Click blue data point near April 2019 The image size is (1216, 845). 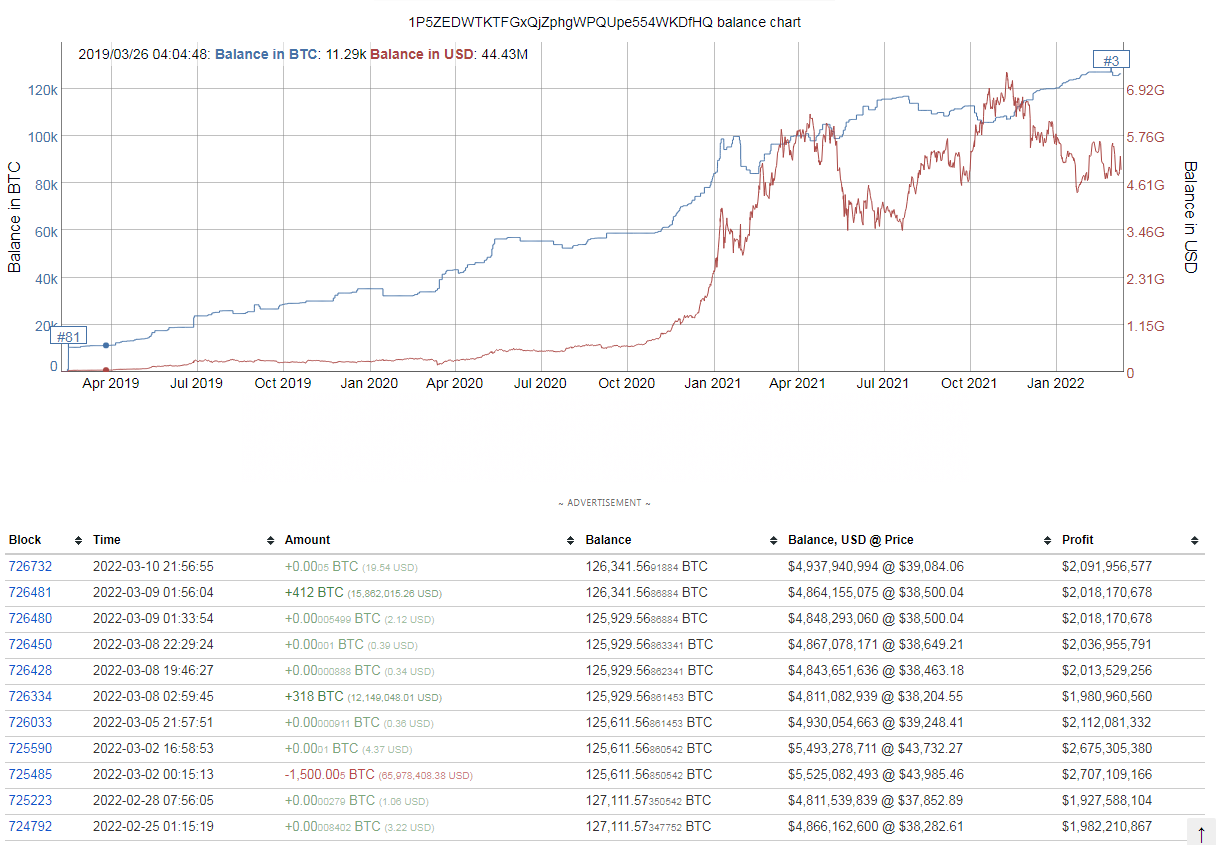106,345
